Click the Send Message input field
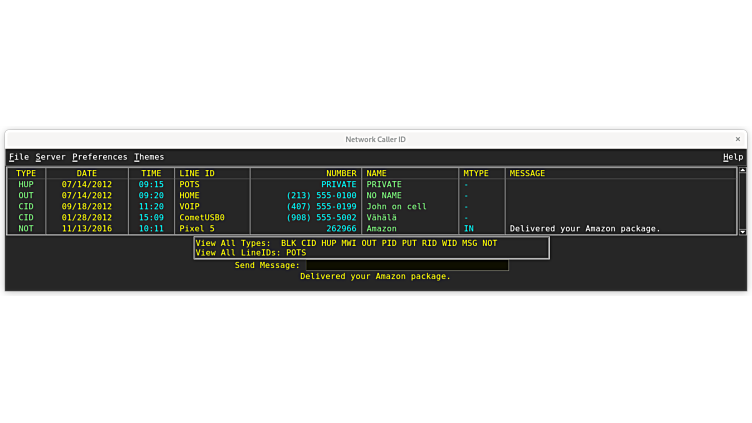Screen dimensions: 752x423 (406, 265)
